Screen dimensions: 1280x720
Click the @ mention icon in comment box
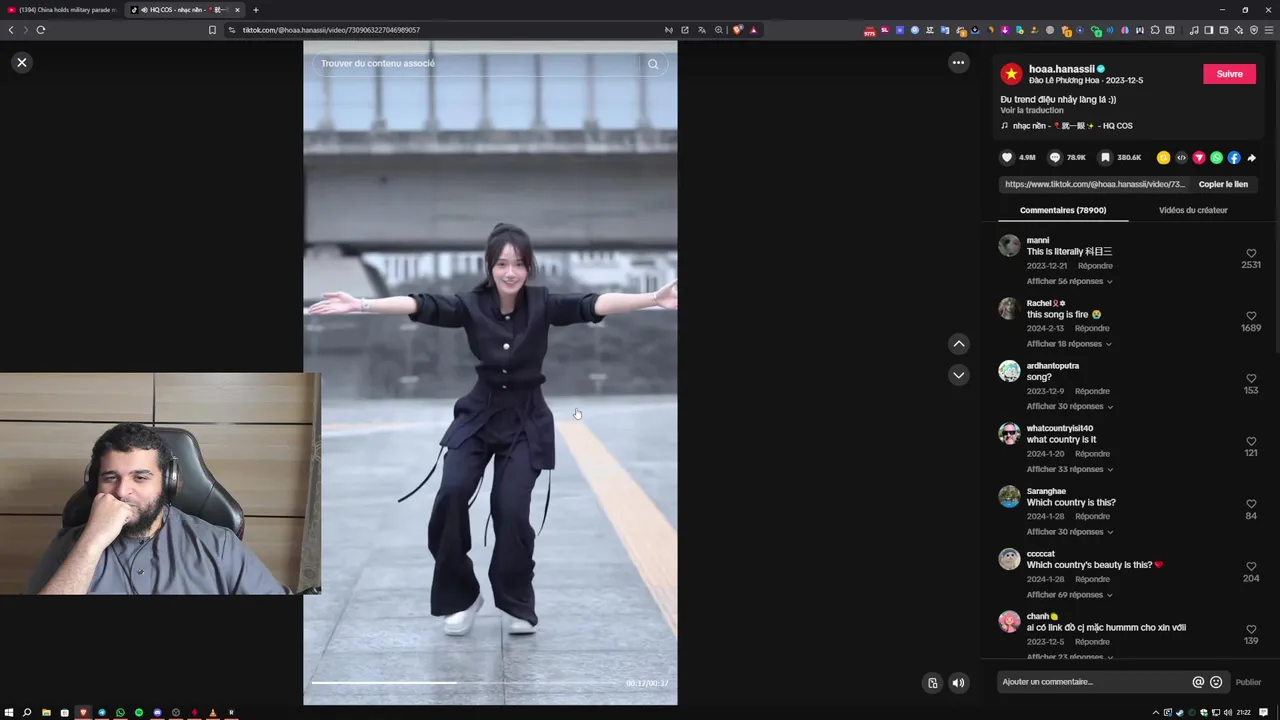[x=1198, y=682]
